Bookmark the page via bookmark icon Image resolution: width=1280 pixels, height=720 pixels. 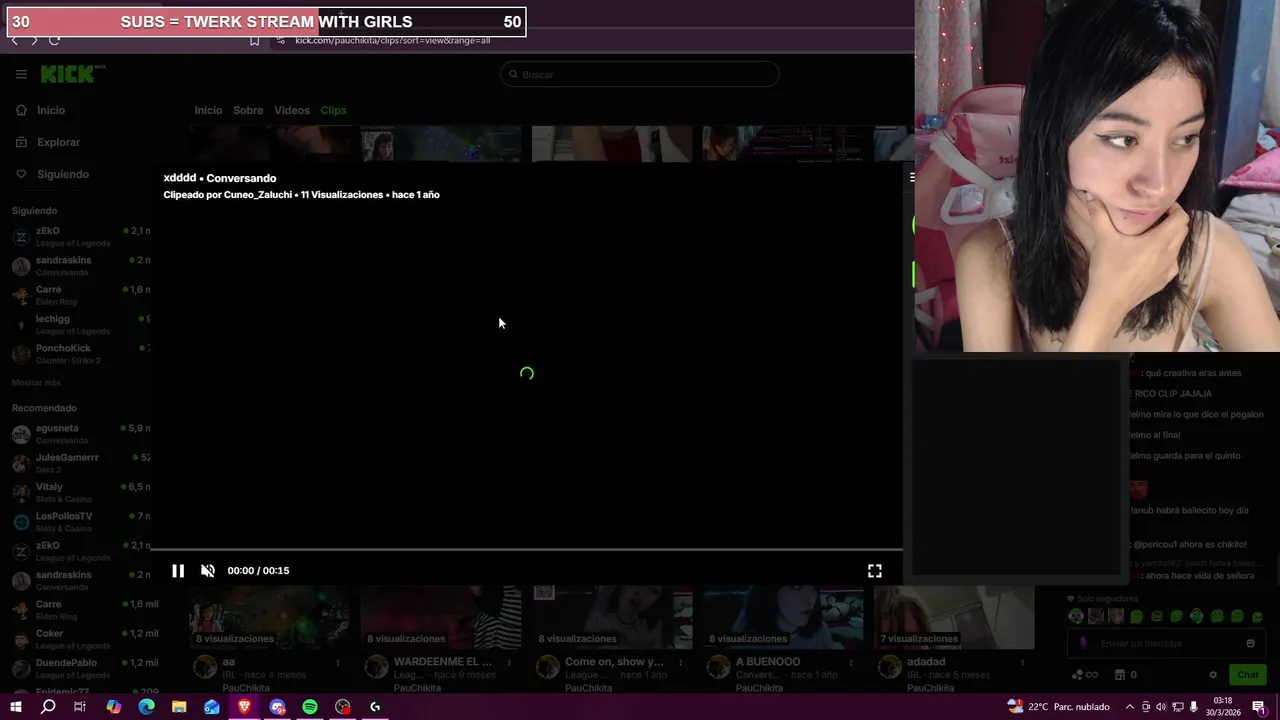pos(254,40)
